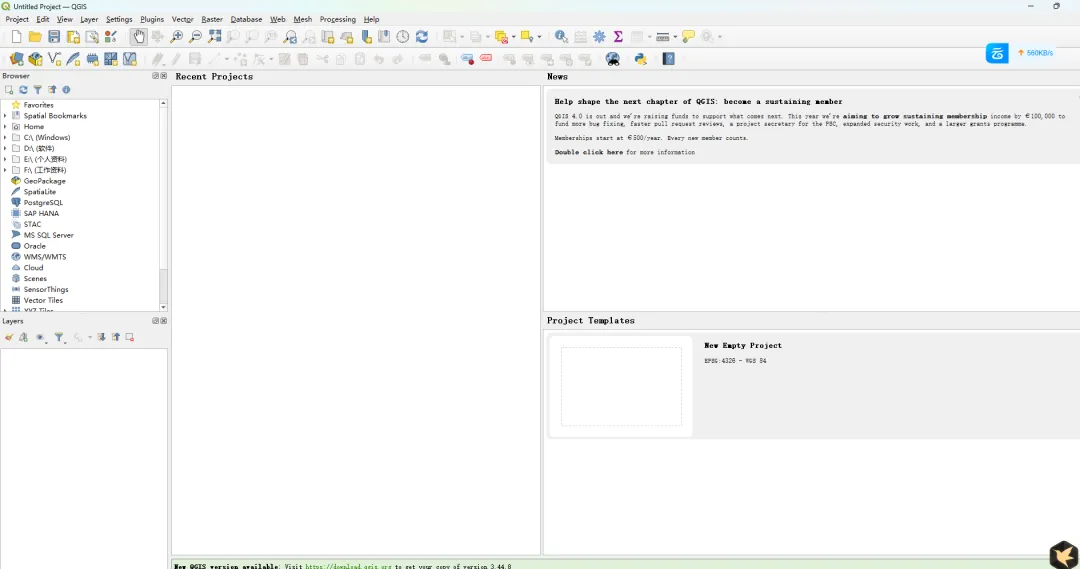Create a new Shapefile layer
The image size is (1080, 569).
point(54,59)
